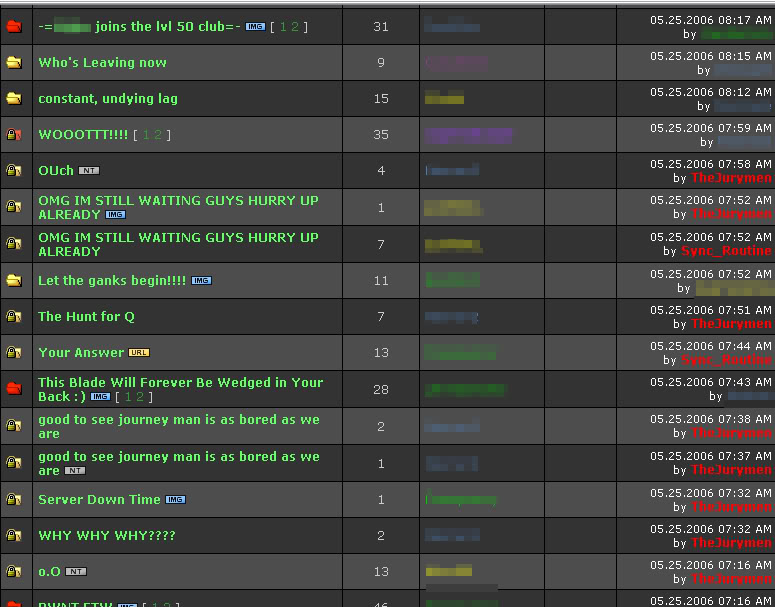Click the IMG badge on 'Server Down Time'
The height and width of the screenshot is (607, 775).
point(175,500)
